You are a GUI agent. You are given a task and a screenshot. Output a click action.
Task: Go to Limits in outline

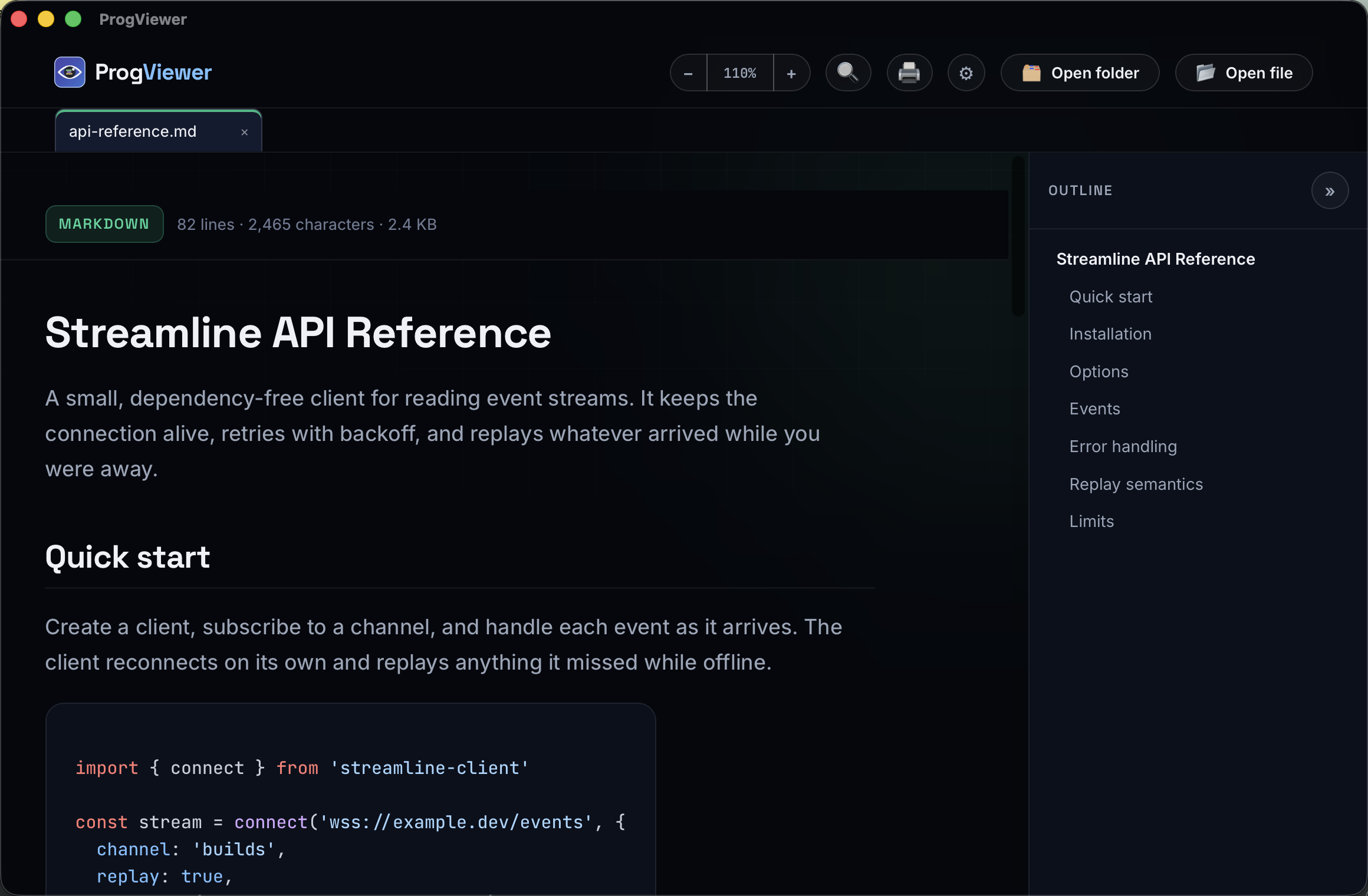1091,522
